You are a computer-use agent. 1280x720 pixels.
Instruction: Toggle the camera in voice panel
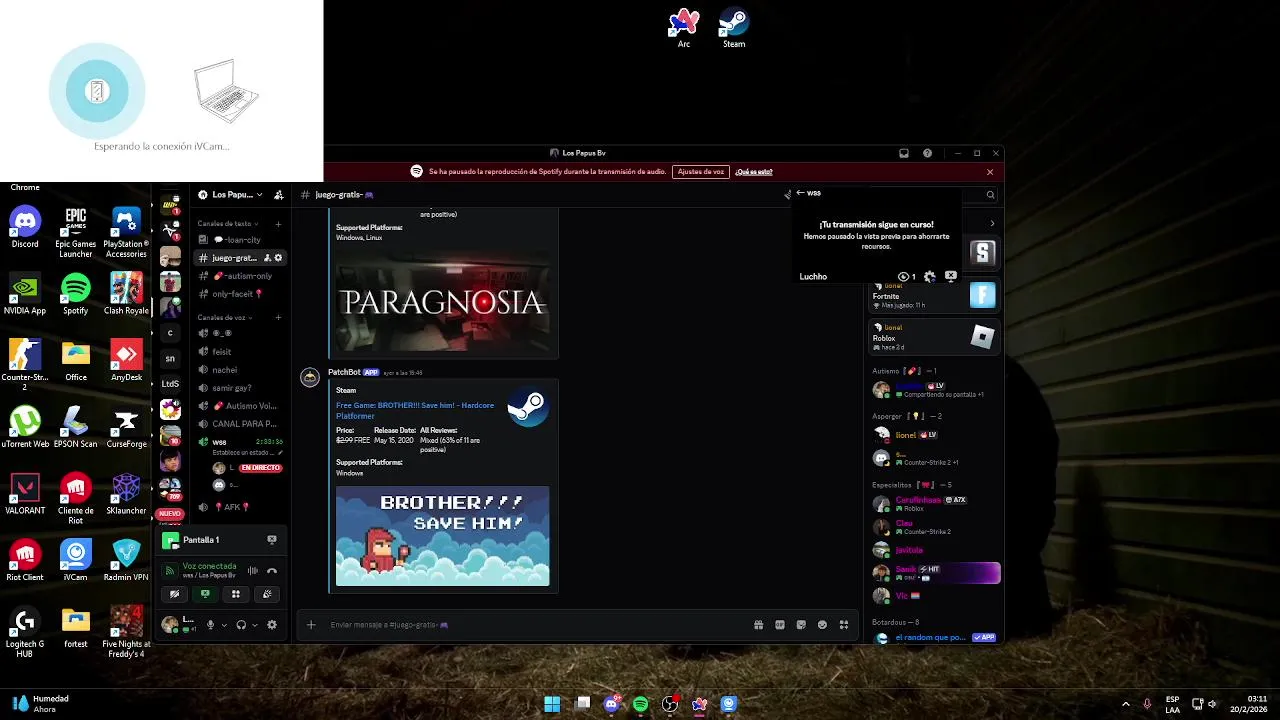[x=174, y=594]
